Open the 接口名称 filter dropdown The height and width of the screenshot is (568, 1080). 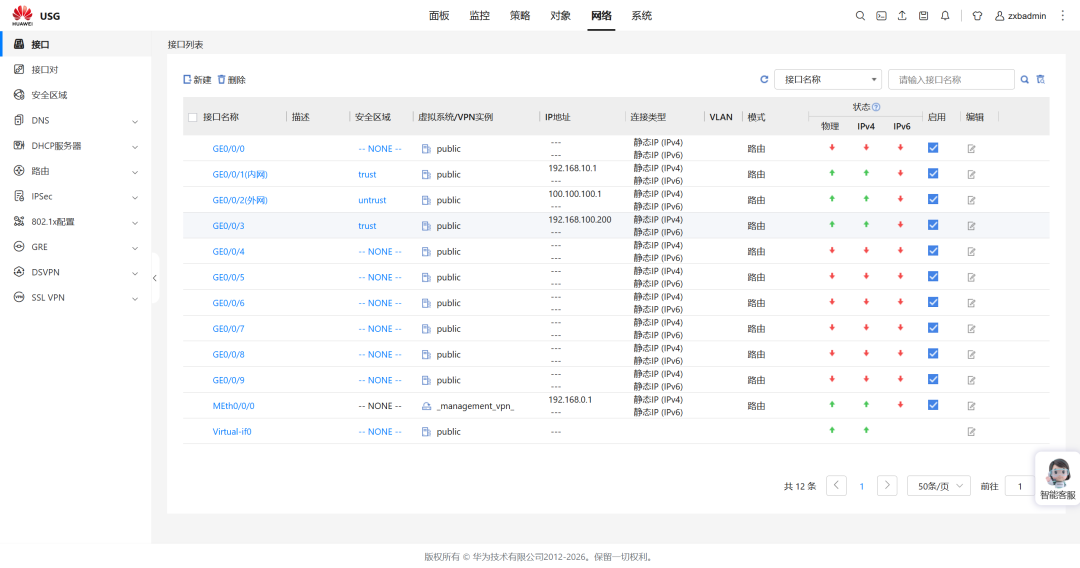click(828, 79)
